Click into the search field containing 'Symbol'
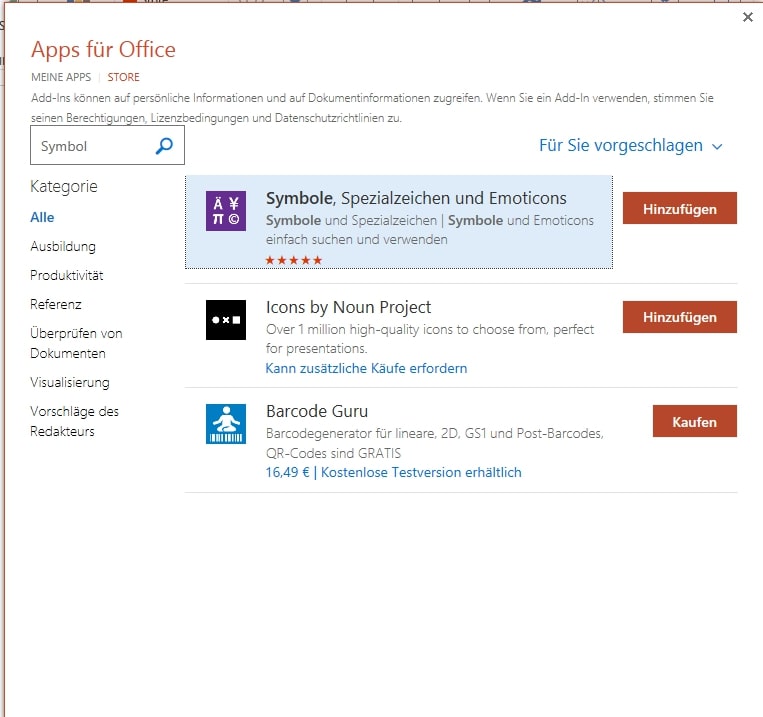The image size is (763, 717). pyautogui.click(x=92, y=146)
